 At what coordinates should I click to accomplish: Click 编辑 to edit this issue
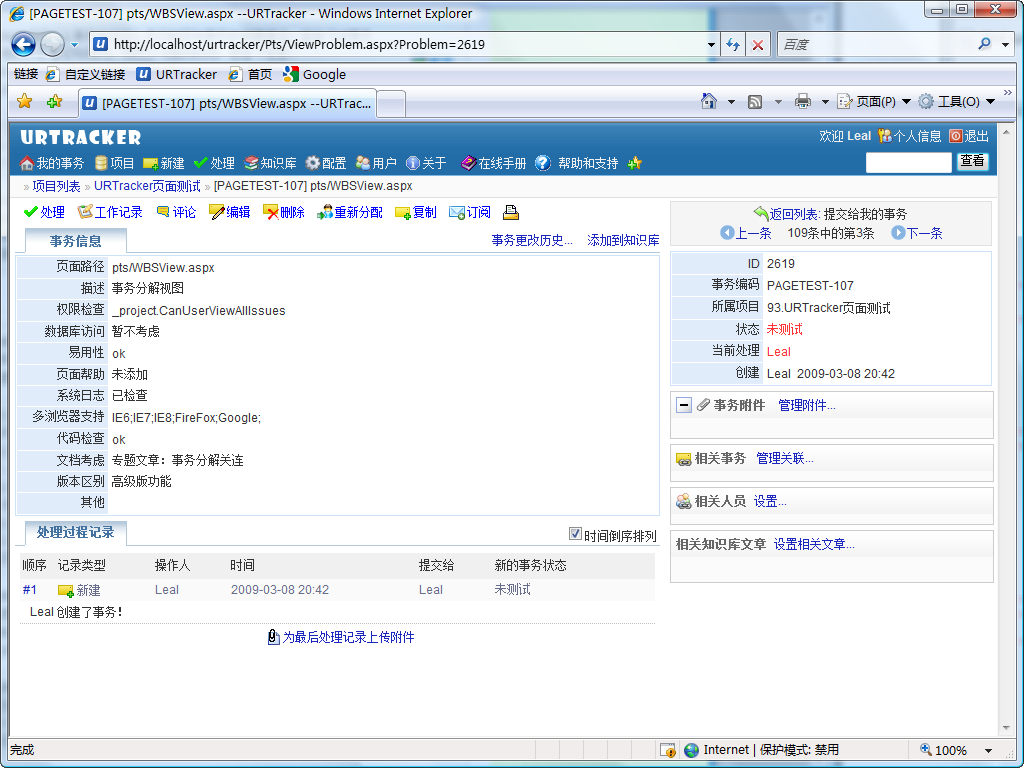coord(230,212)
